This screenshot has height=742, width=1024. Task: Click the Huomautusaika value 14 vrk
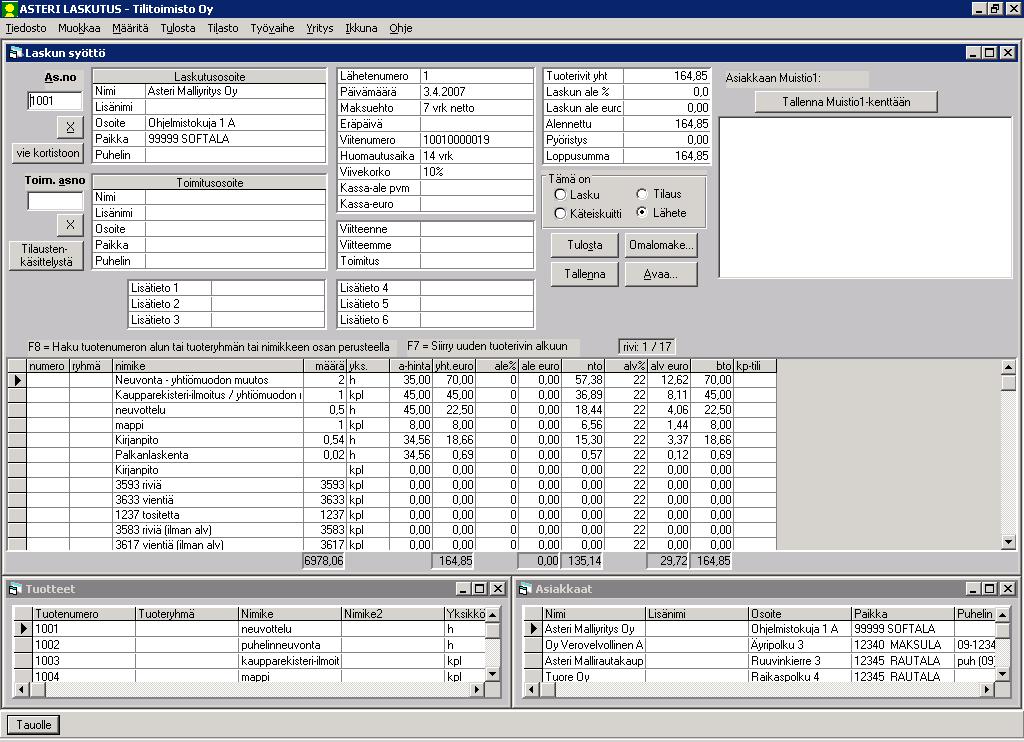(477, 156)
